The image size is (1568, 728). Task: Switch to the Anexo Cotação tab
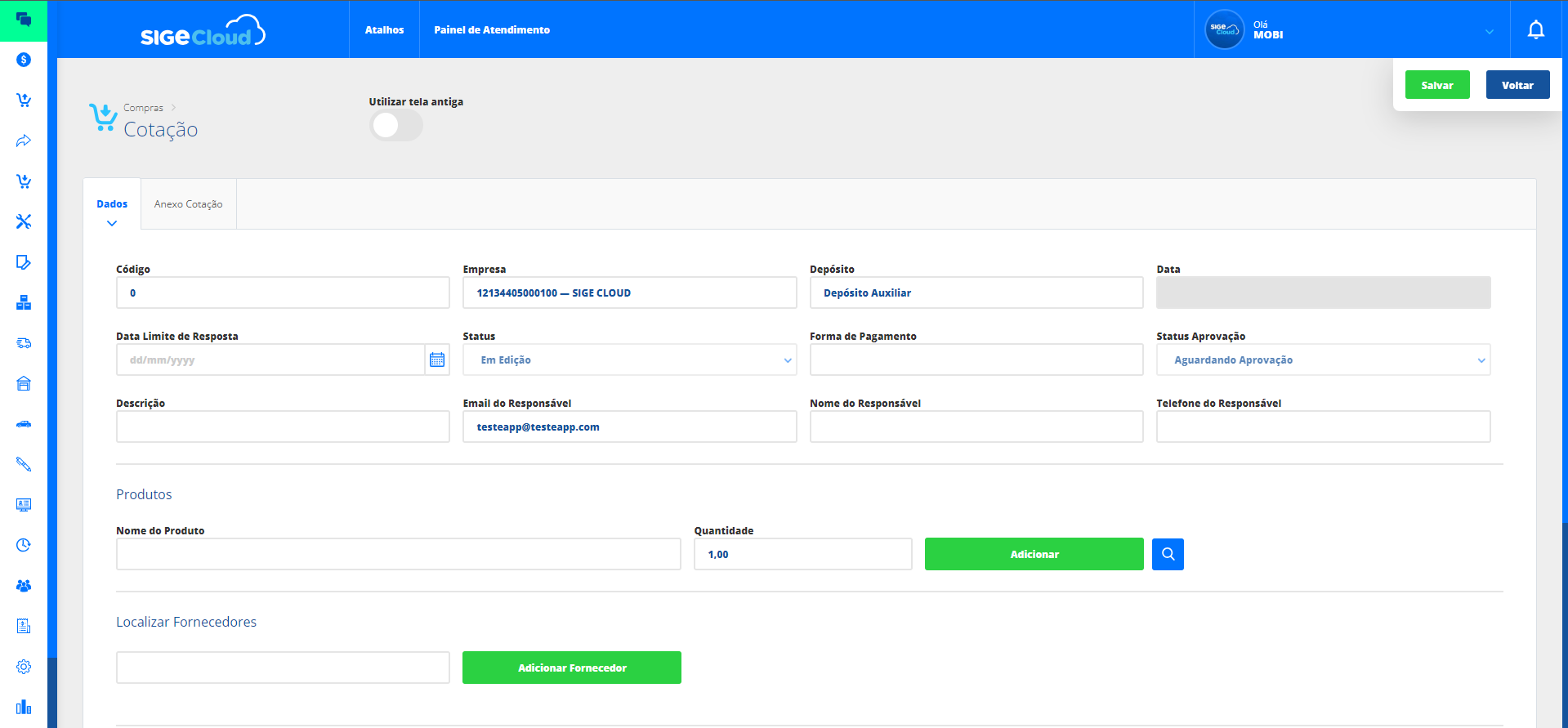(189, 204)
